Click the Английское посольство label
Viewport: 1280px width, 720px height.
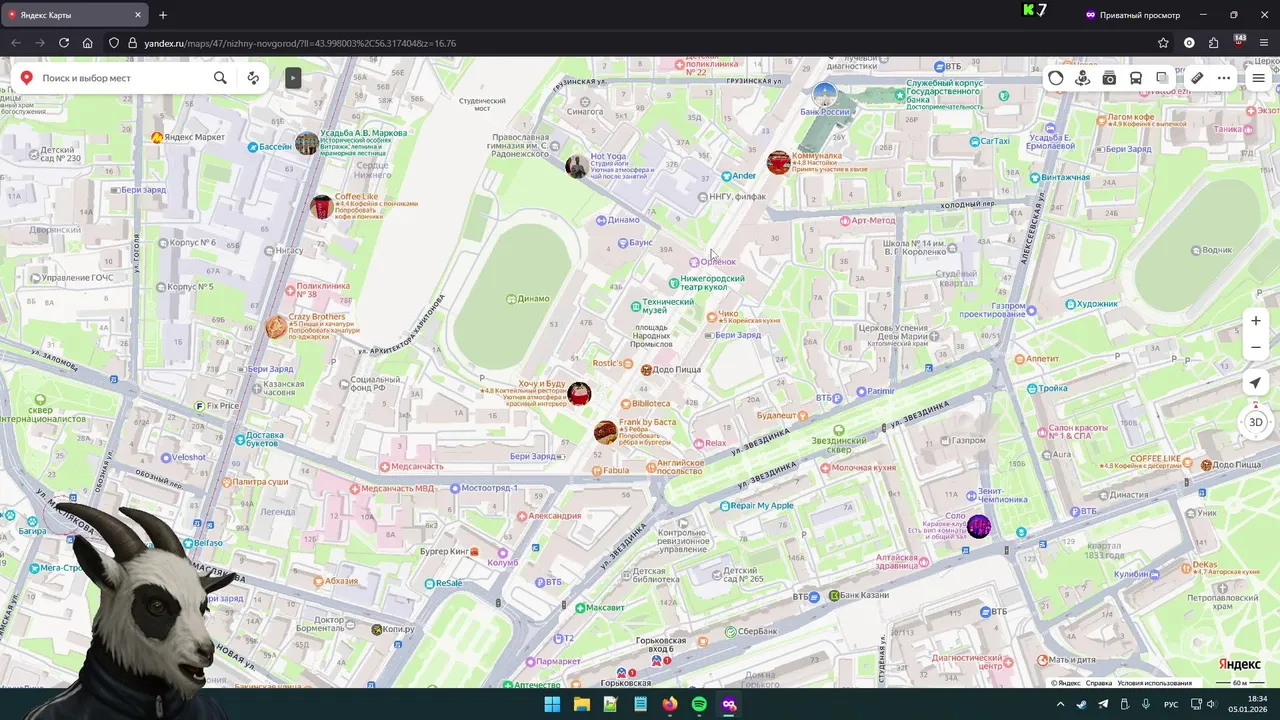click(681, 467)
